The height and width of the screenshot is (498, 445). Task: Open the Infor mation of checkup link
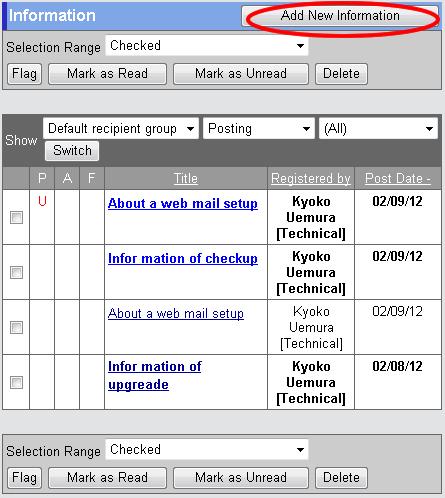pyautogui.click(x=183, y=258)
